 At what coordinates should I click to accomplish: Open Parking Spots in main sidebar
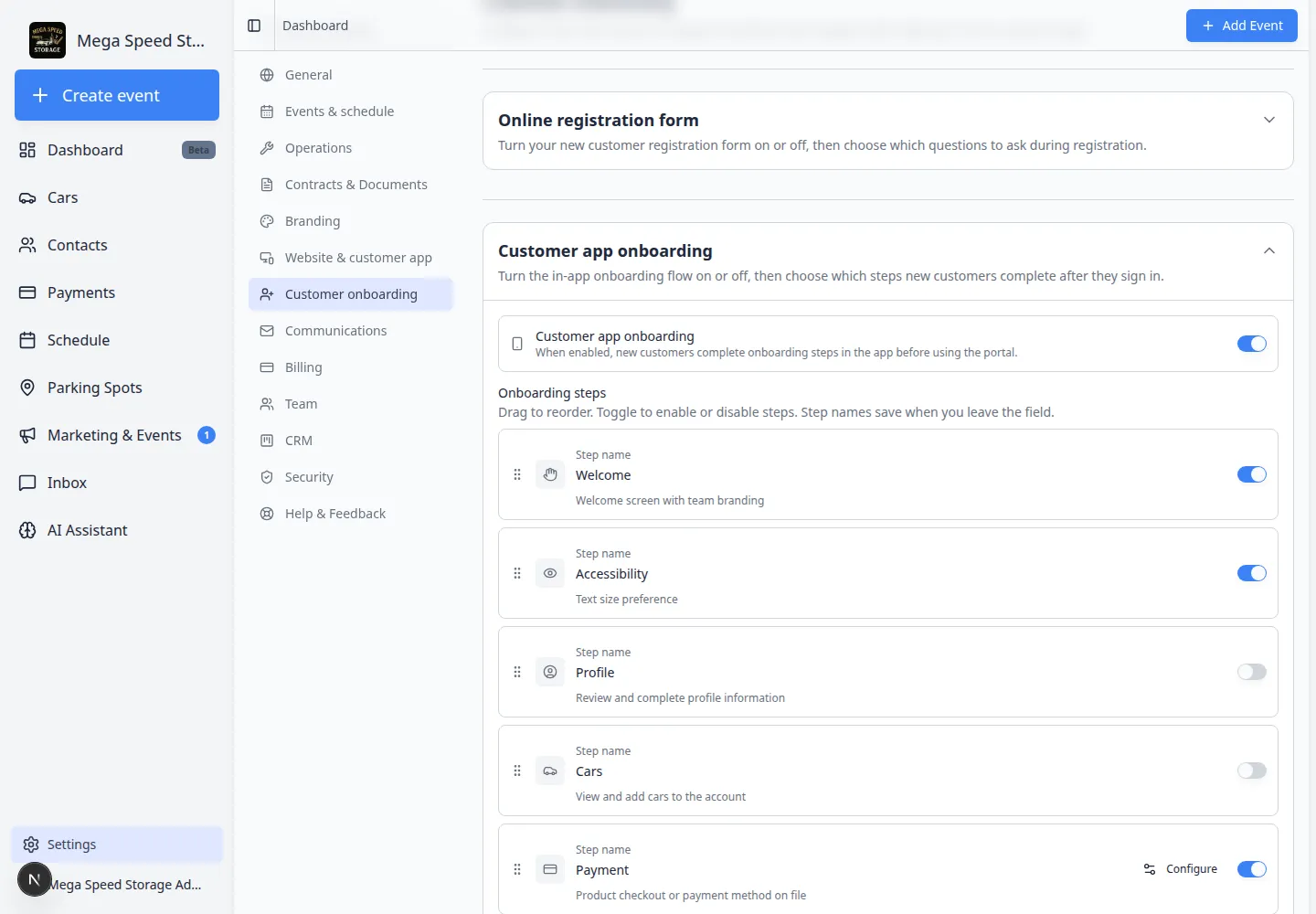pos(117,388)
